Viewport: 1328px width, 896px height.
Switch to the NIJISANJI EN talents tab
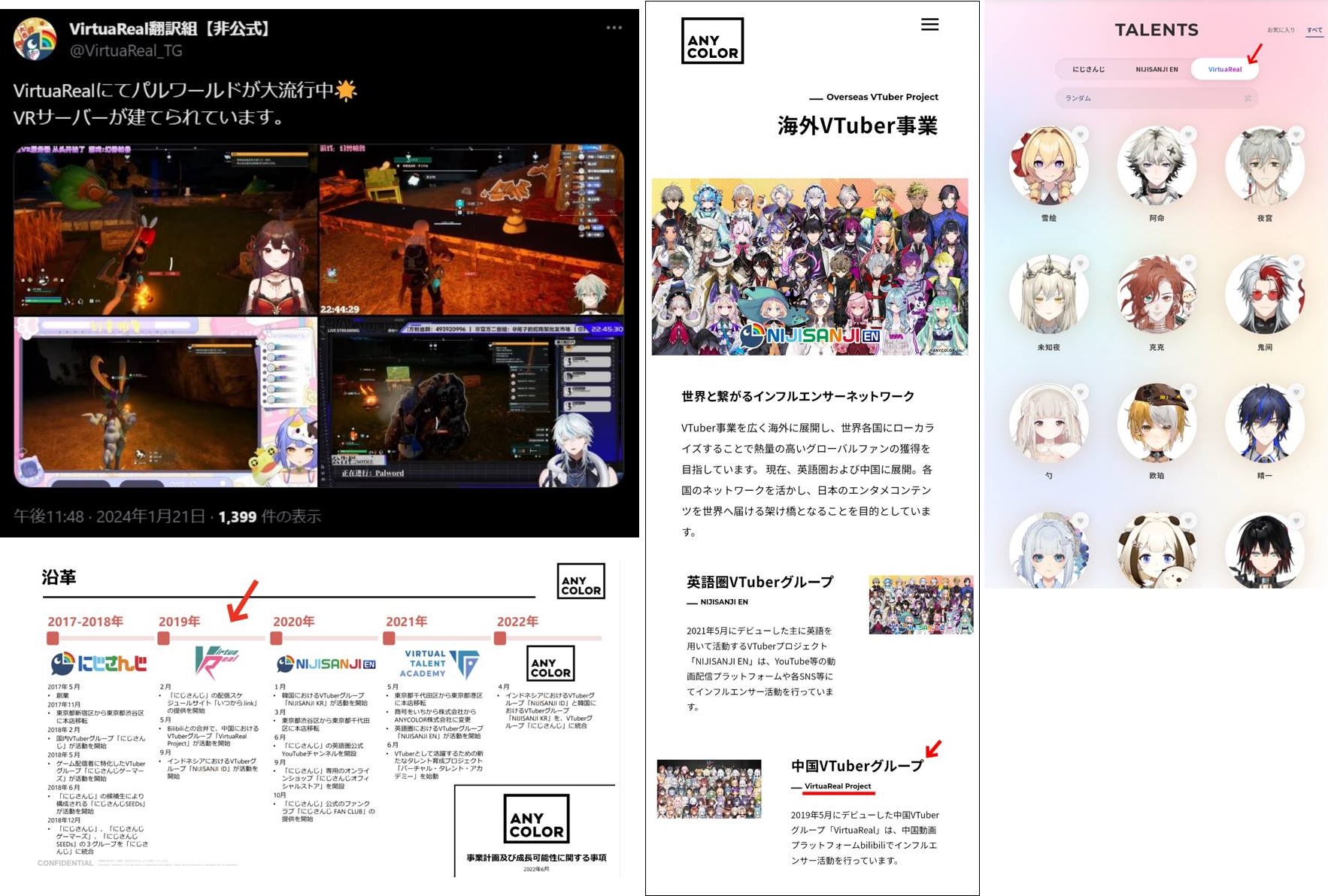[1157, 69]
